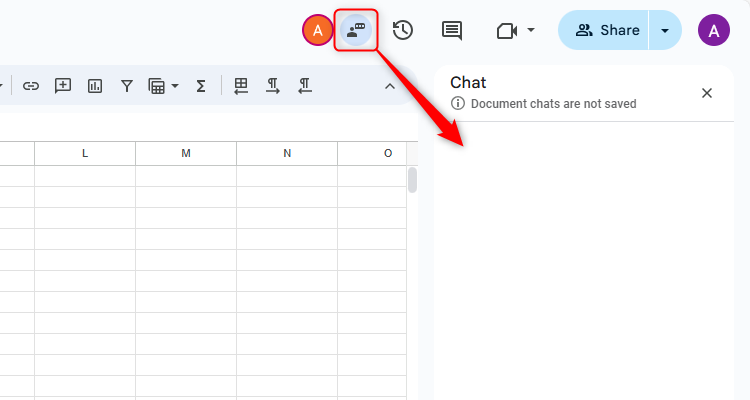Click the Show chat icon

click(x=356, y=30)
